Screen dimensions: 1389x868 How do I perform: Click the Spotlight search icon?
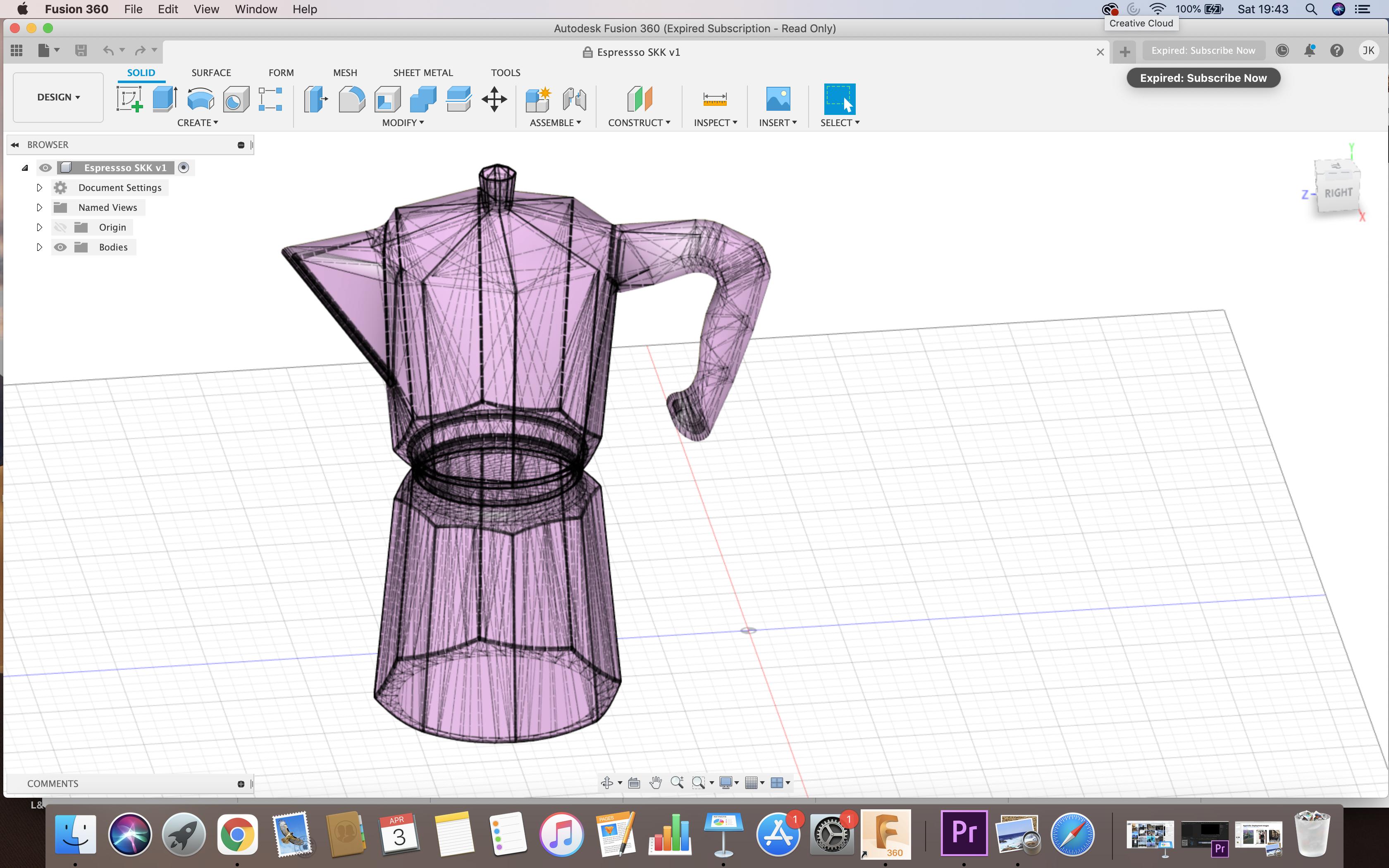[x=1311, y=9]
